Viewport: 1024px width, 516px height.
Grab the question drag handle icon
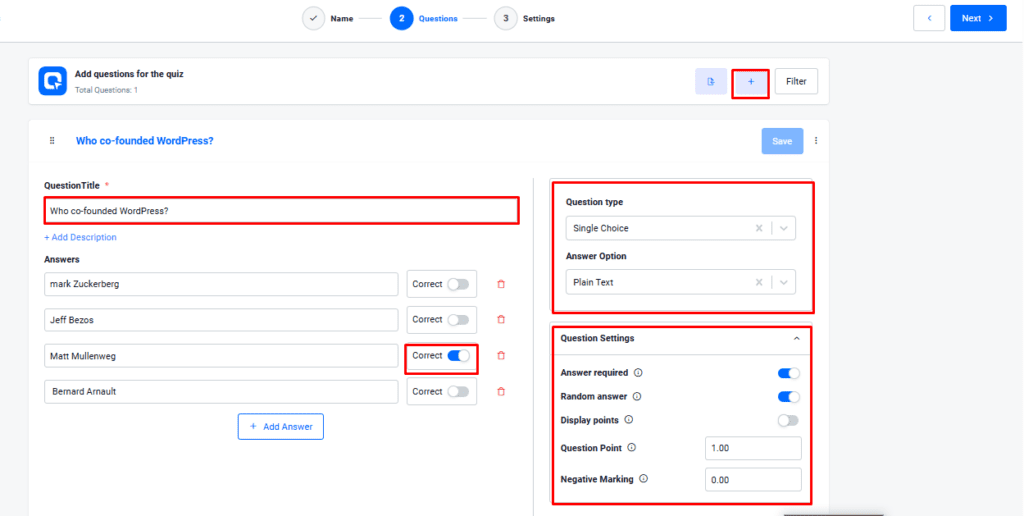[x=52, y=141]
